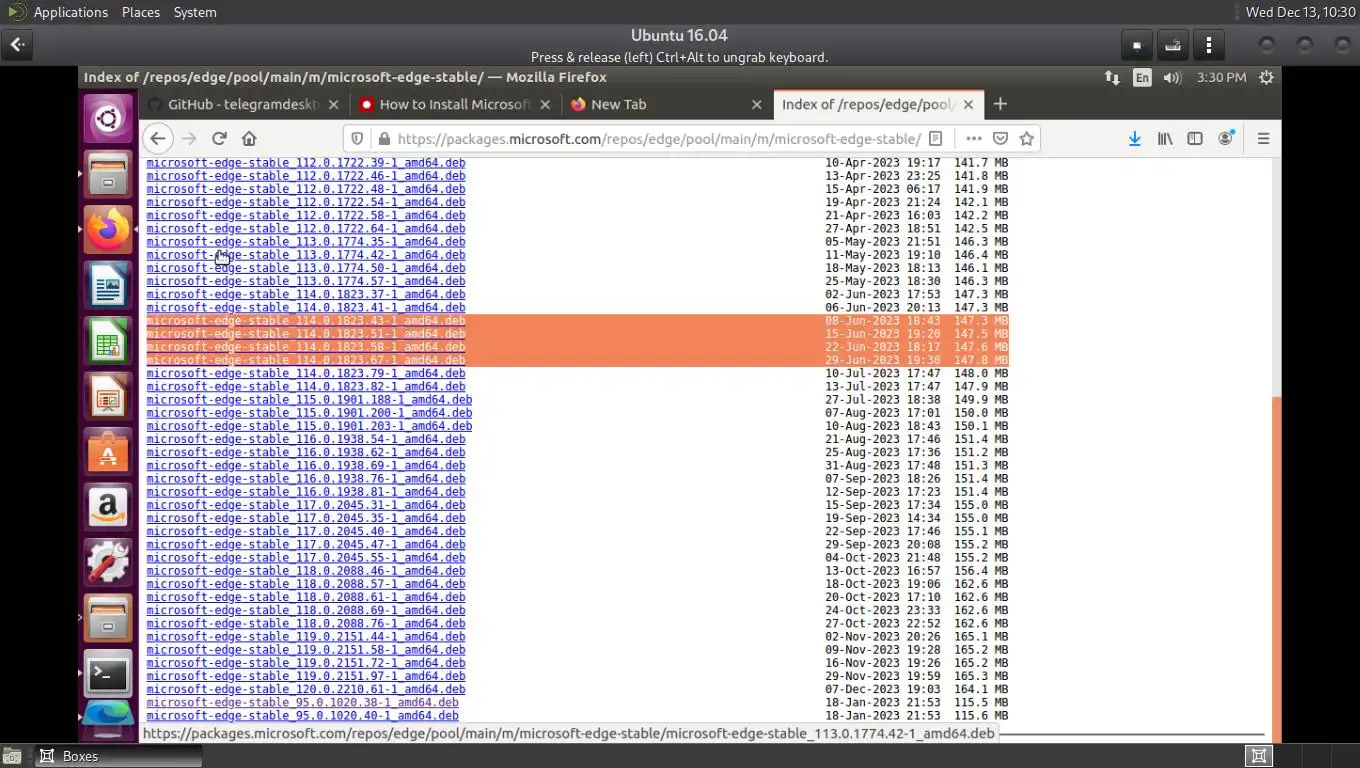Open page actions three-dot menu
The image size is (1360, 768).
click(x=973, y=139)
